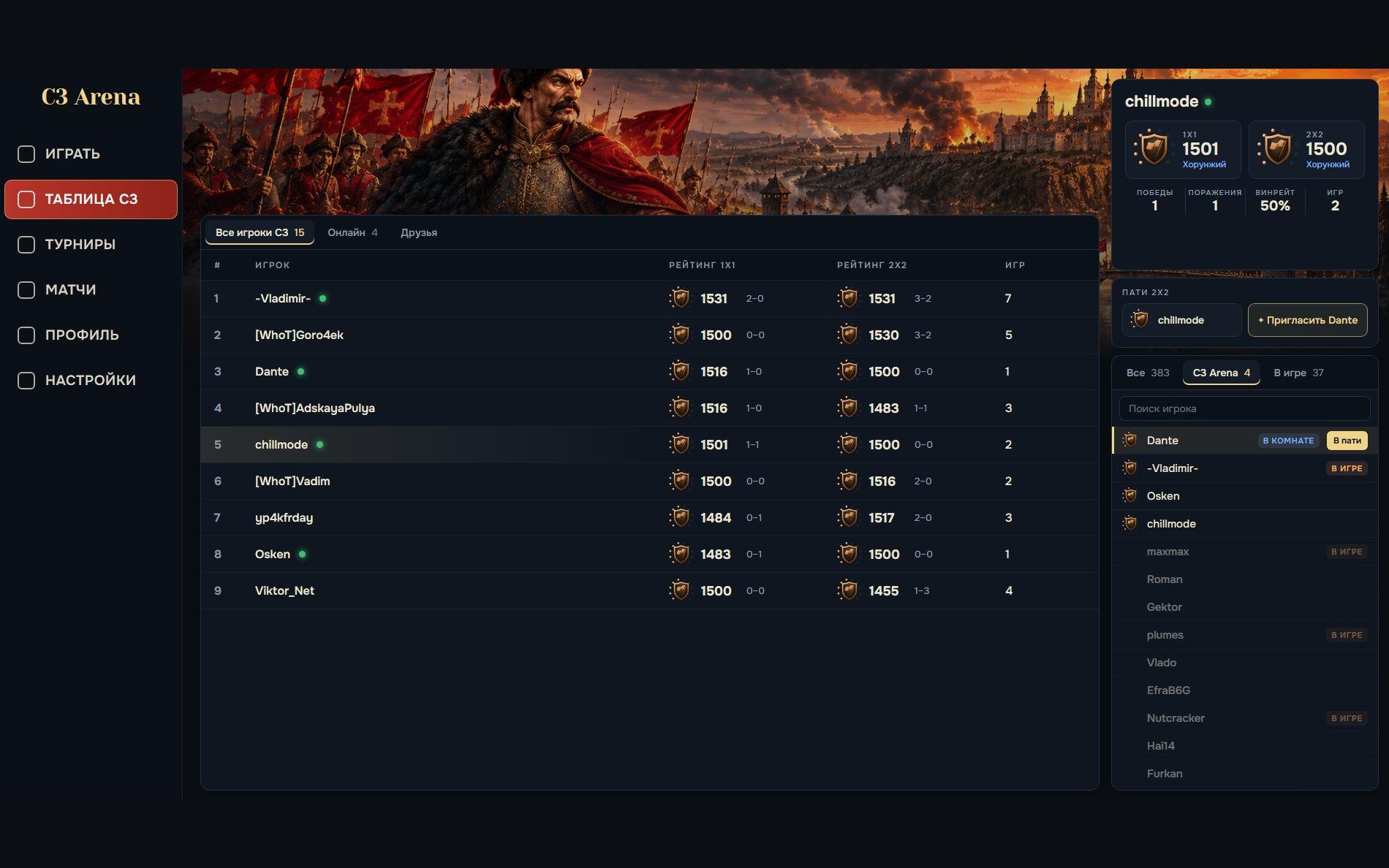This screenshot has height=868, width=1389.
Task: Click the РЕЙТИНГ 1X1 column header
Action: click(x=702, y=265)
